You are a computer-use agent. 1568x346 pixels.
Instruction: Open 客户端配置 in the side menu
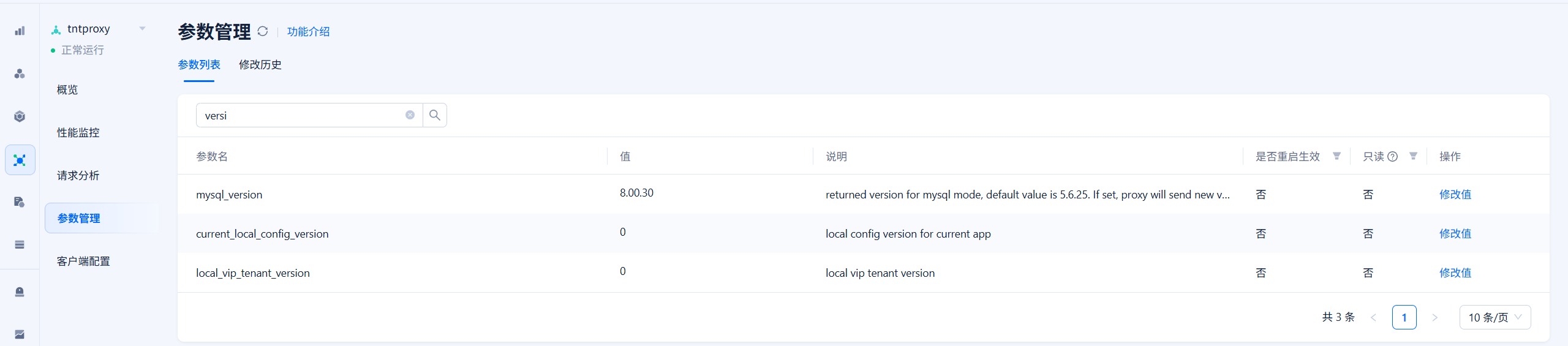(83, 261)
